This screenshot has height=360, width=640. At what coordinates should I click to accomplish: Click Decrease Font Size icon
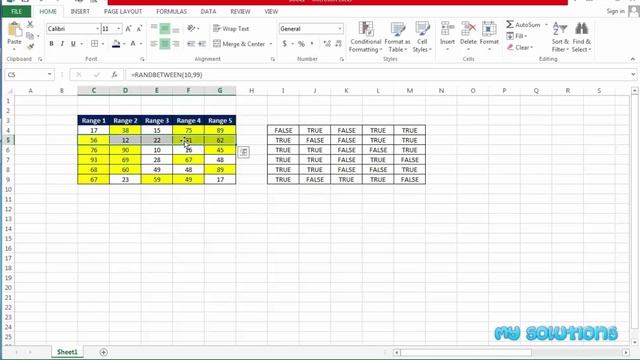pos(139,29)
